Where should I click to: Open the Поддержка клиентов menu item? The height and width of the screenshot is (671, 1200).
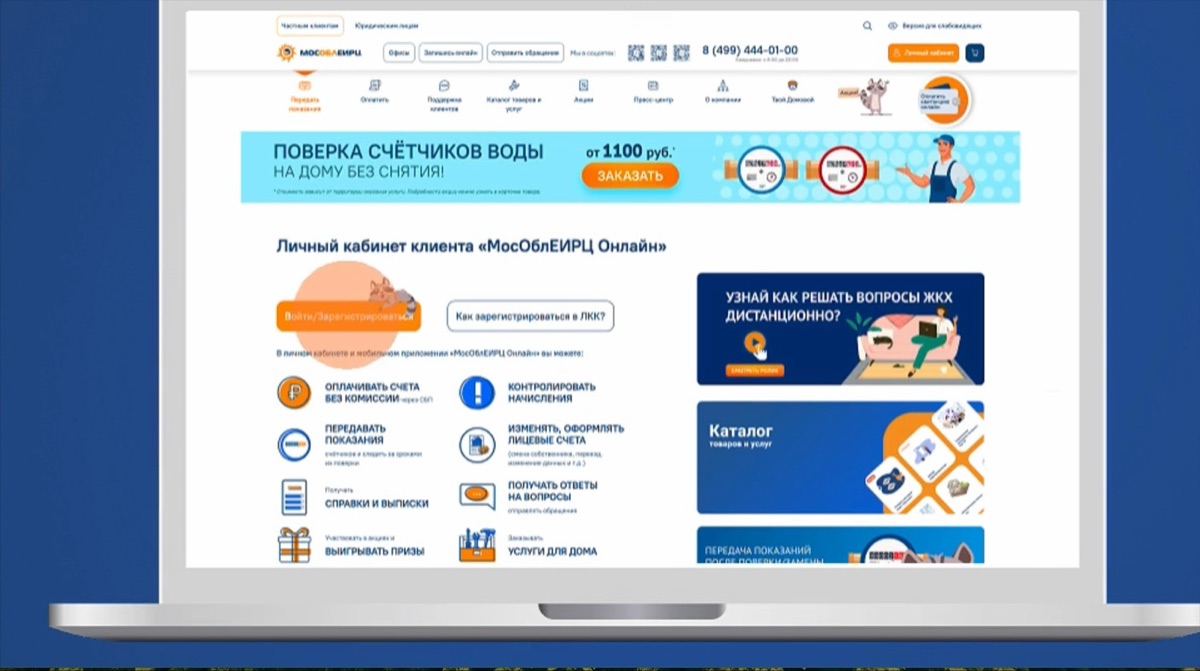tap(444, 96)
